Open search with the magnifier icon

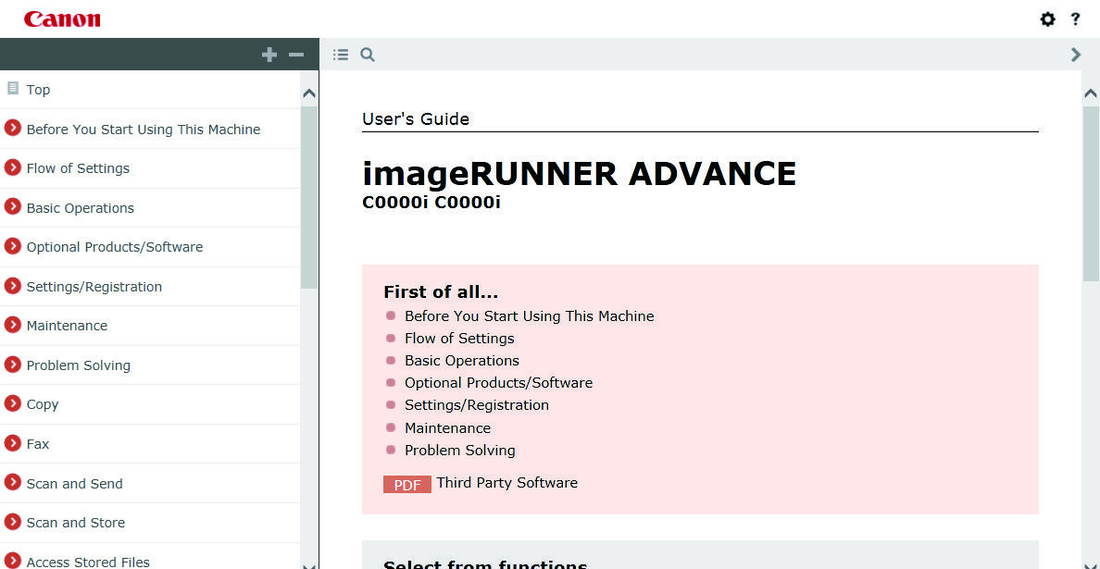tap(368, 54)
